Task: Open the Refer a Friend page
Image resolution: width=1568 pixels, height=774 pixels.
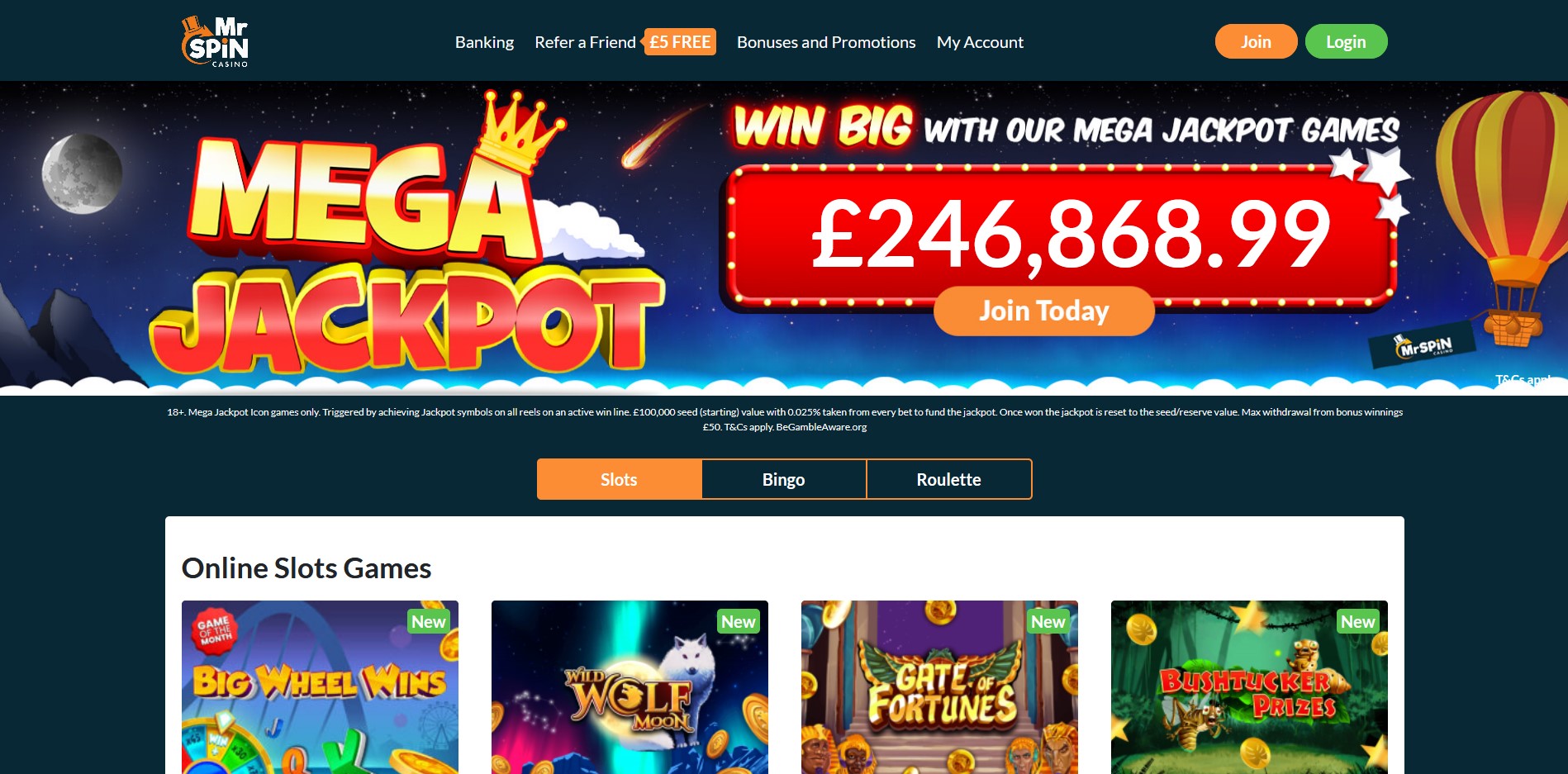Action: coord(585,42)
